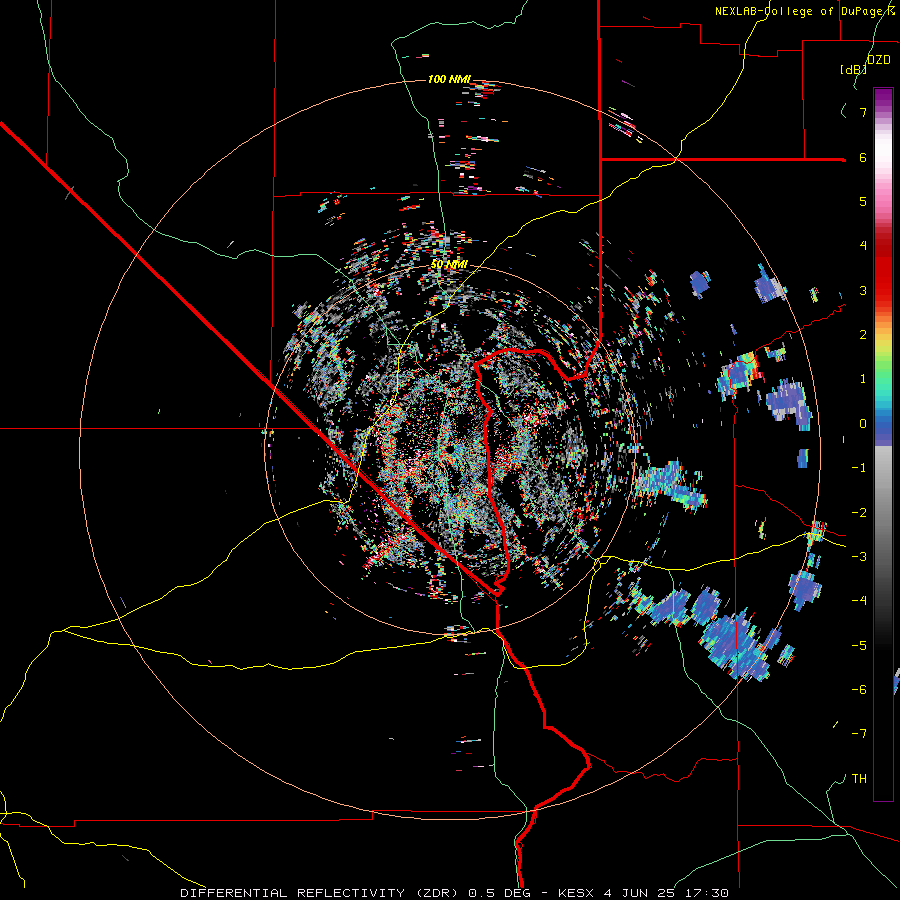The image size is (900, 900).
Task: Click the "0.5 DEG" elevation text in caption
Action: (x=502, y=893)
